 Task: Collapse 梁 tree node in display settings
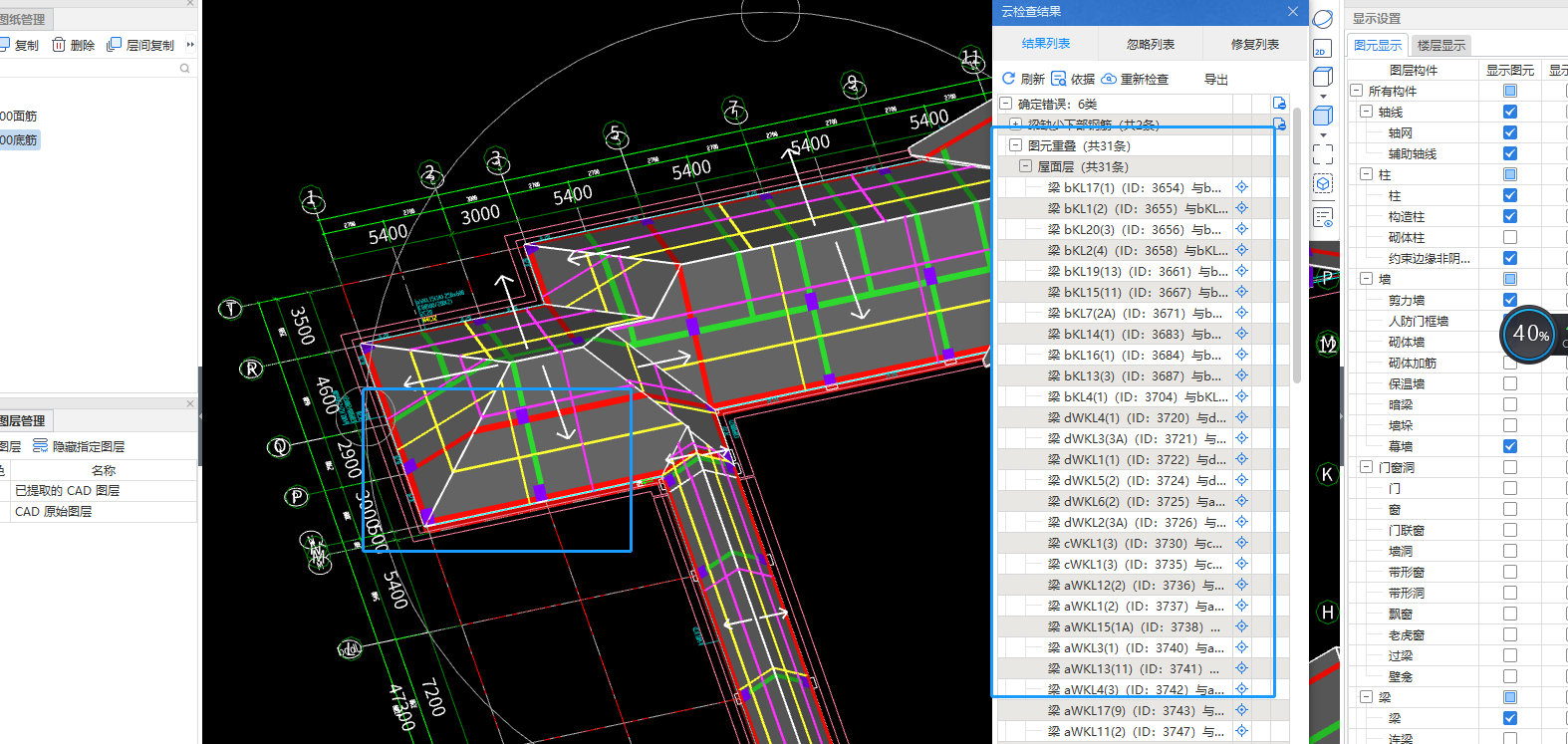coord(1367,697)
